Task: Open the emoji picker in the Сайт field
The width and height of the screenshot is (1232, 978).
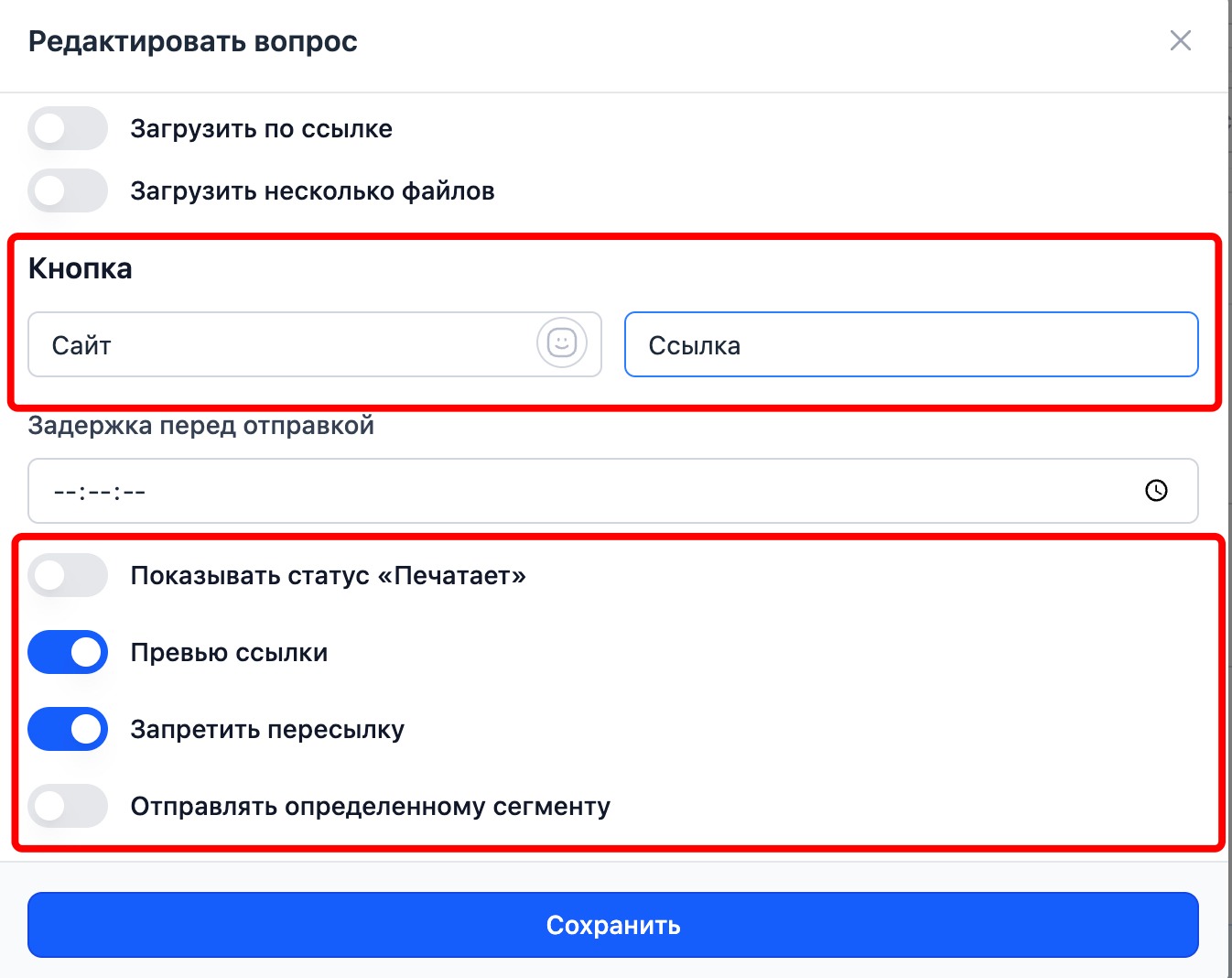Action: point(561,343)
